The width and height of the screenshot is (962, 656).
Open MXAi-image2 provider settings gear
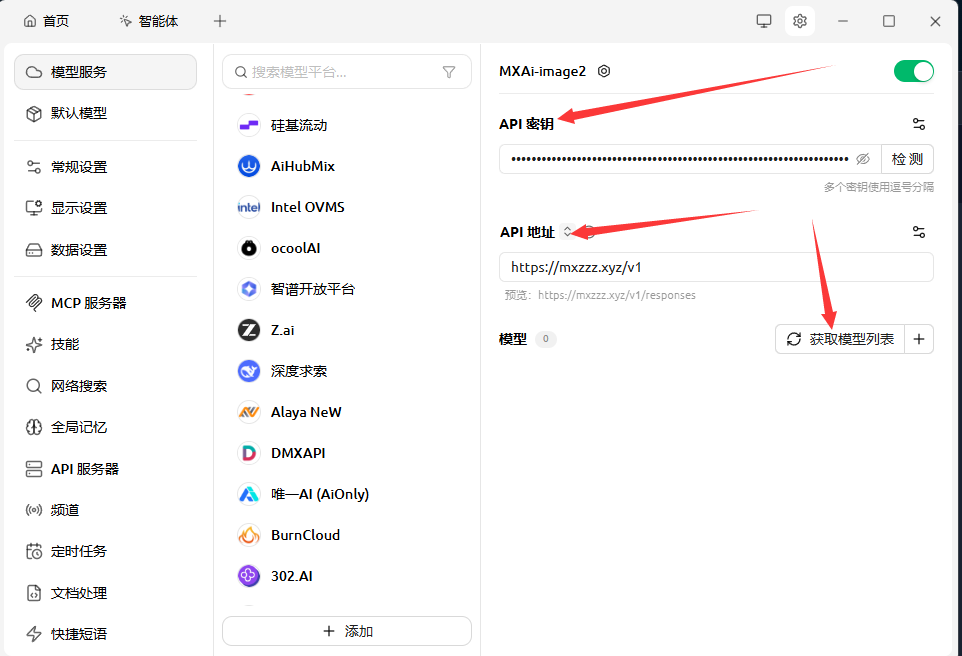coord(604,71)
